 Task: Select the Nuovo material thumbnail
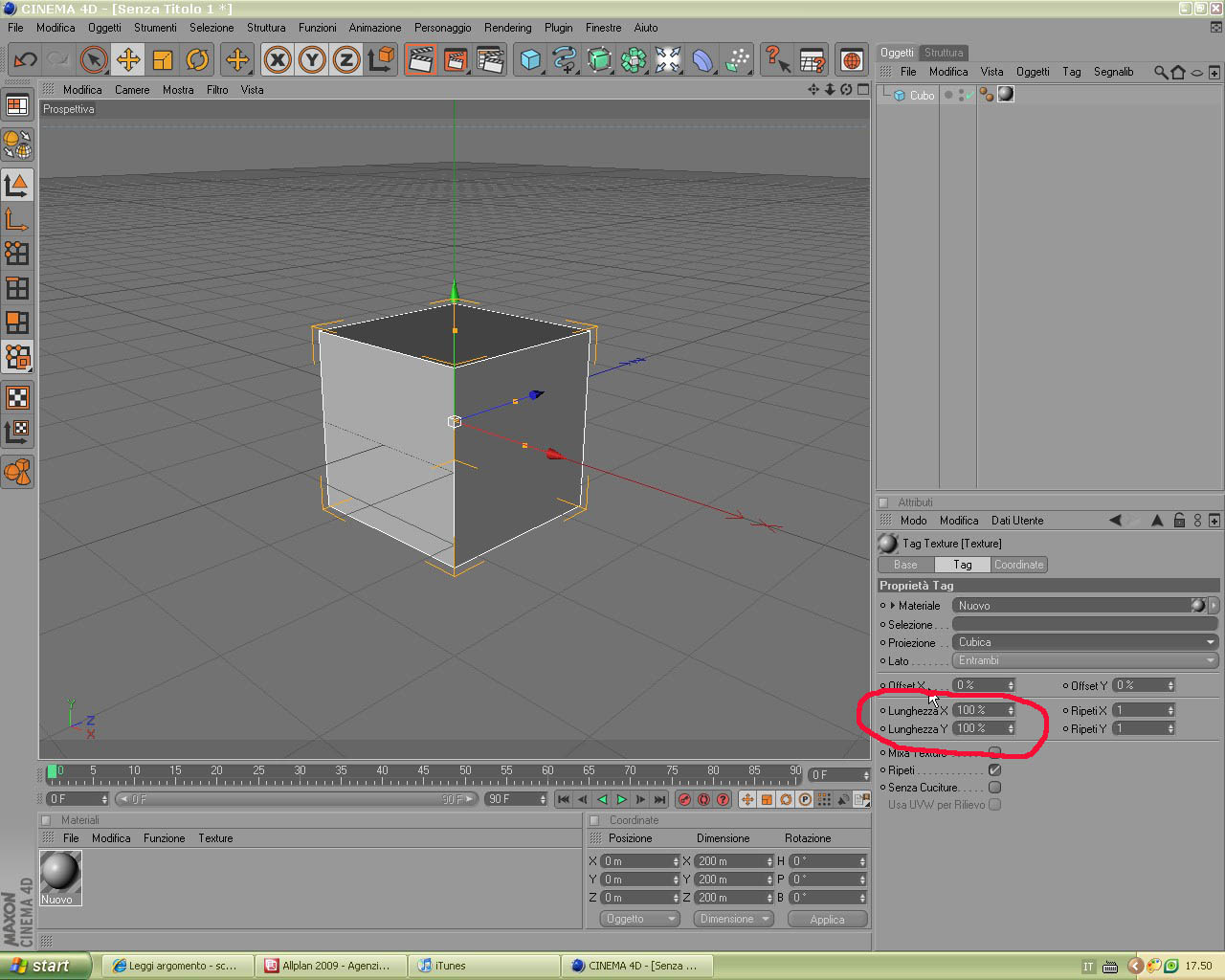[x=60, y=878]
